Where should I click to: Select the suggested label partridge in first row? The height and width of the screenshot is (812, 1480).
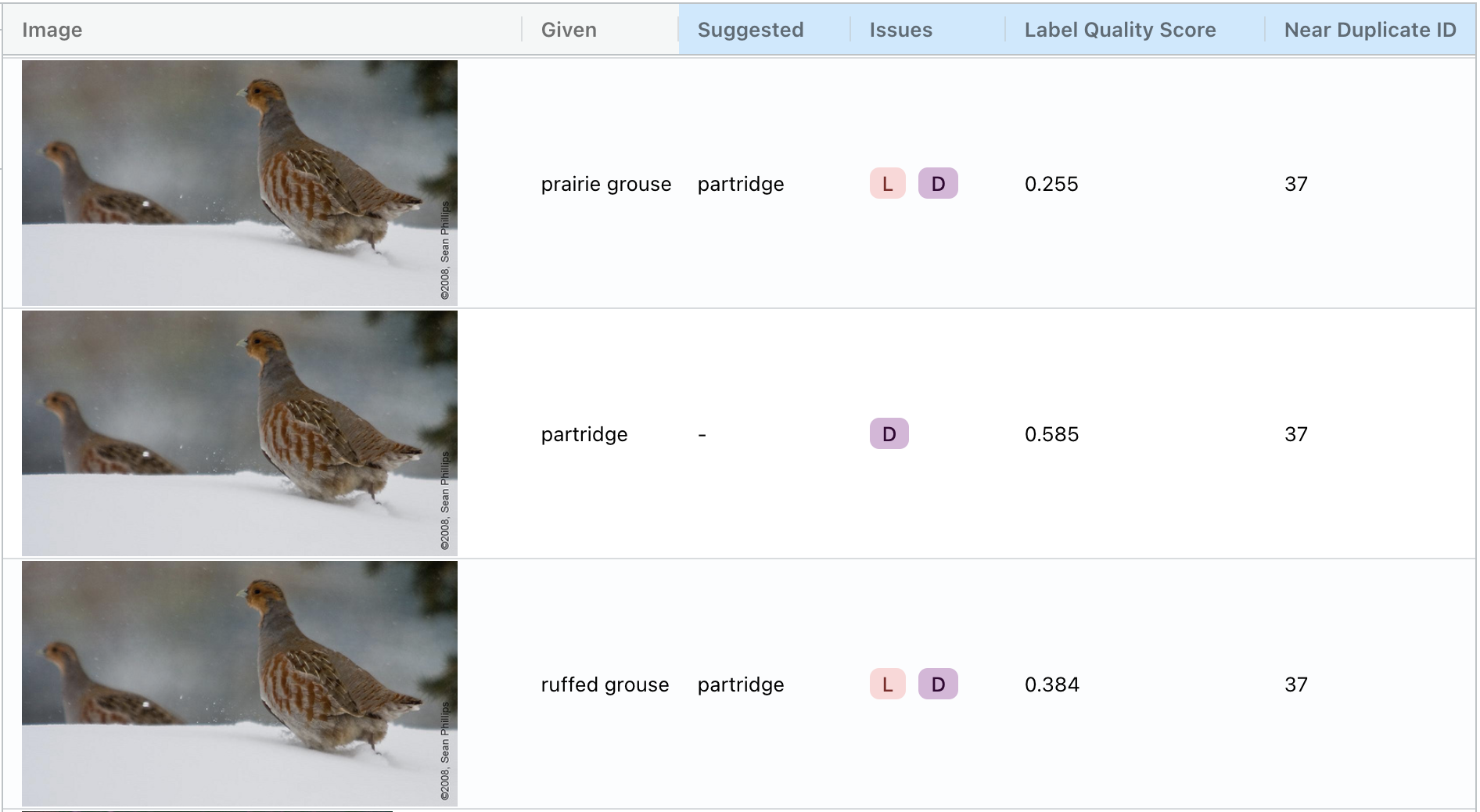point(741,184)
